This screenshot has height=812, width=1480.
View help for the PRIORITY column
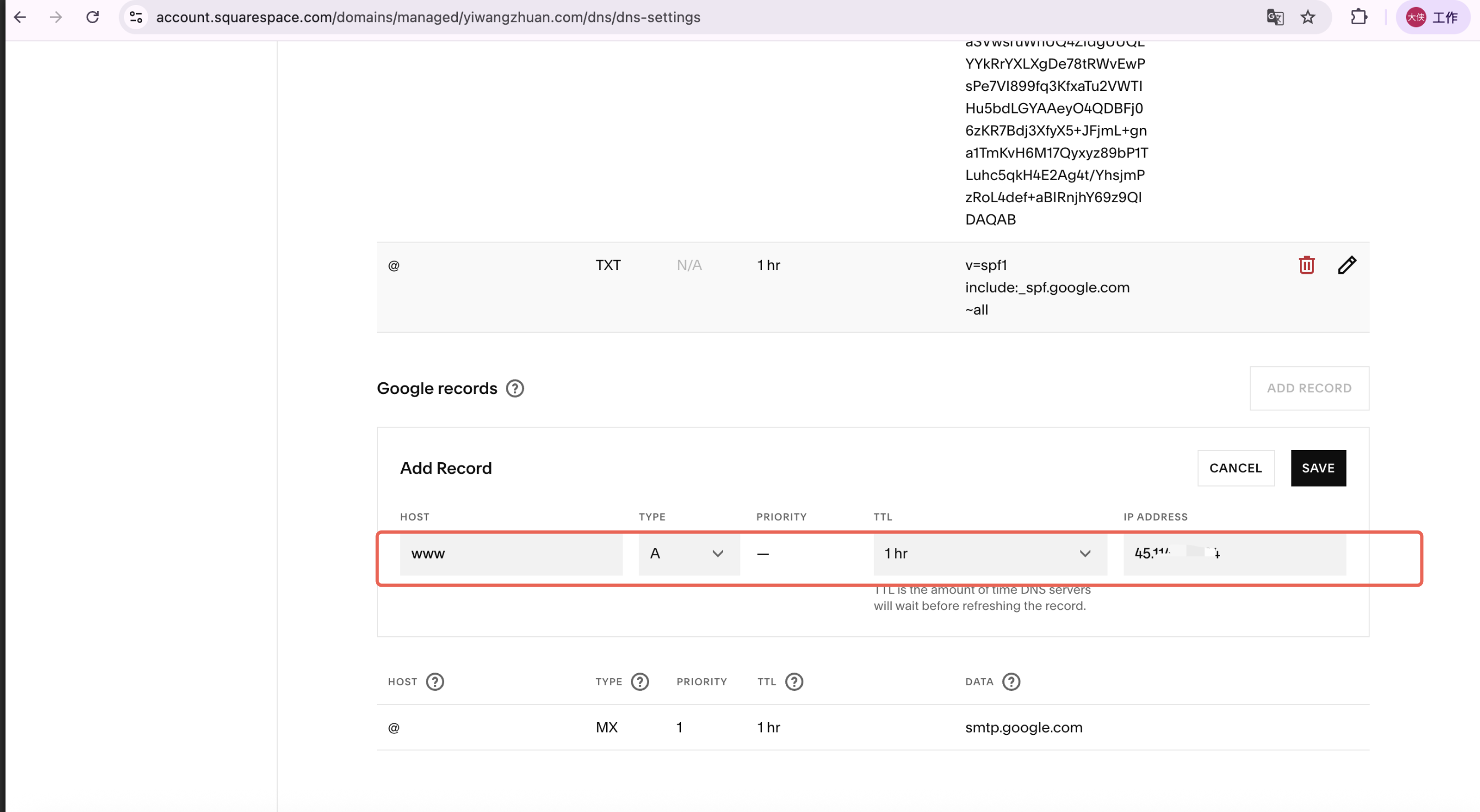[x=702, y=681]
